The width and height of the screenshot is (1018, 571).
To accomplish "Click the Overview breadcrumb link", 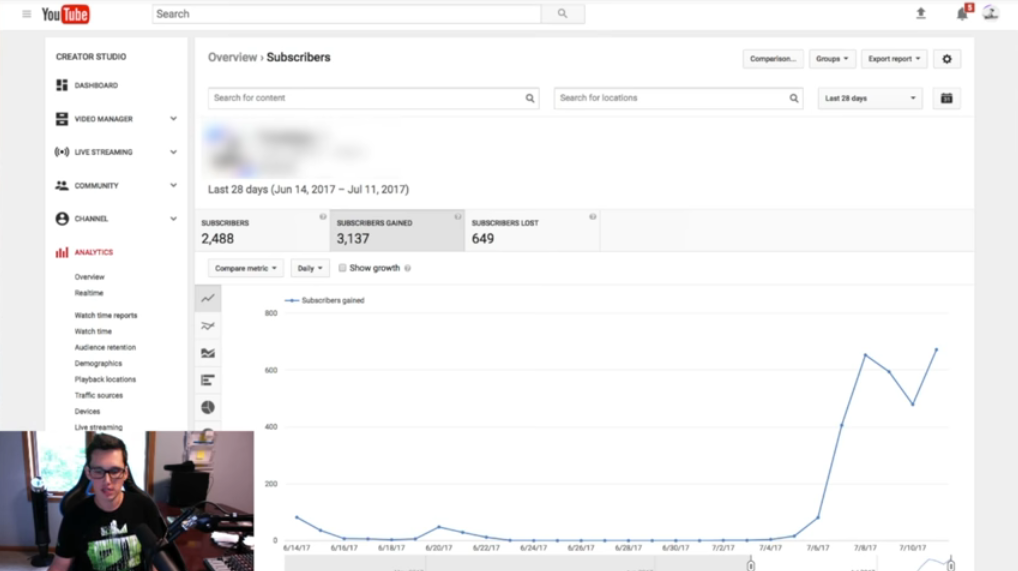I will 232,57.
